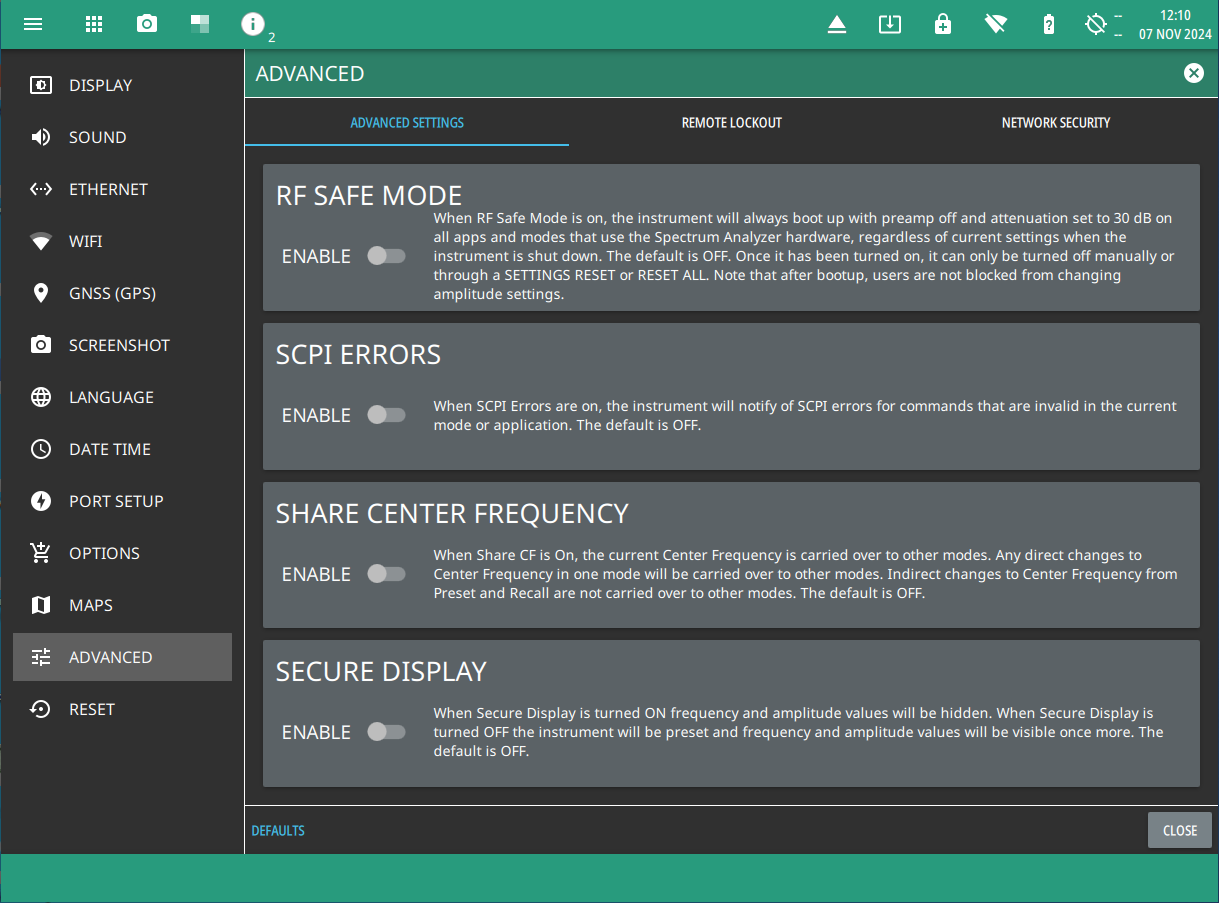
Task: Enable the Secure Display switch
Action: click(386, 732)
